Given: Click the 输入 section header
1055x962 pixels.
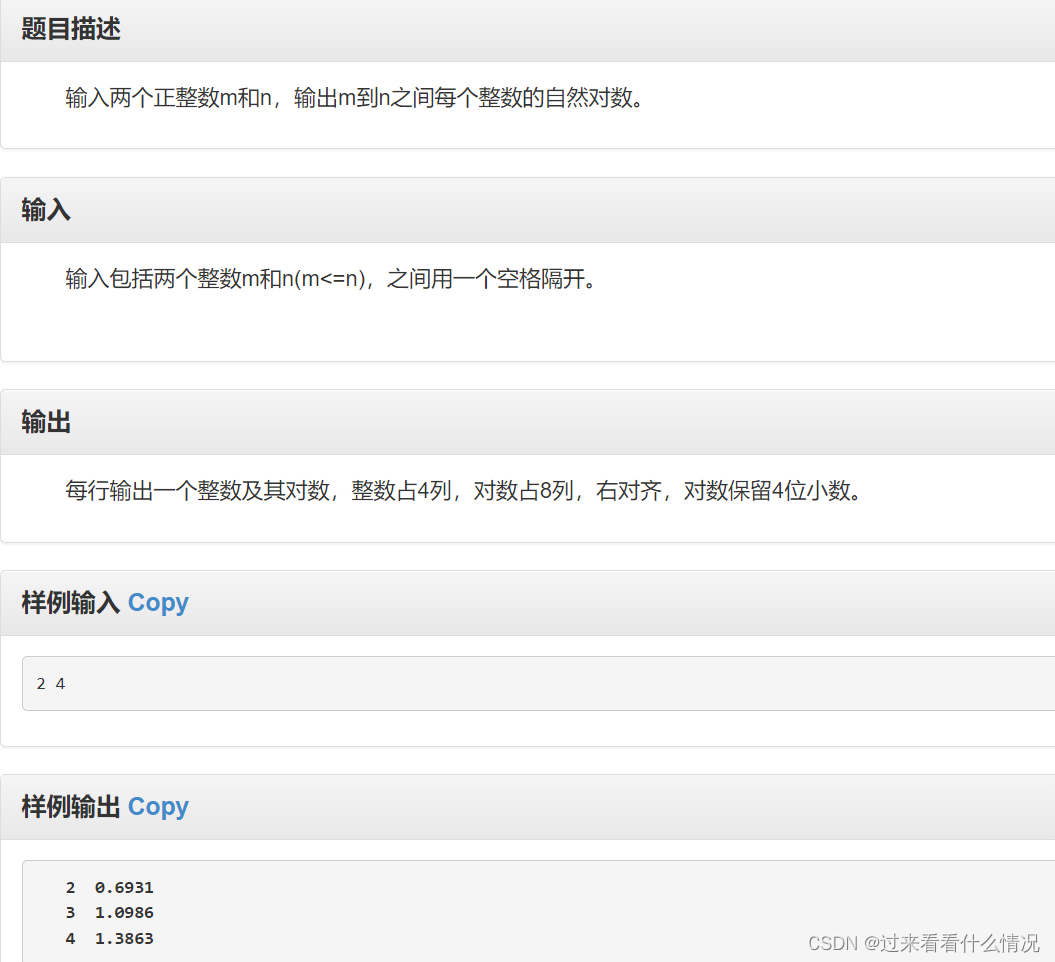Looking at the screenshot, I should 44,210.
